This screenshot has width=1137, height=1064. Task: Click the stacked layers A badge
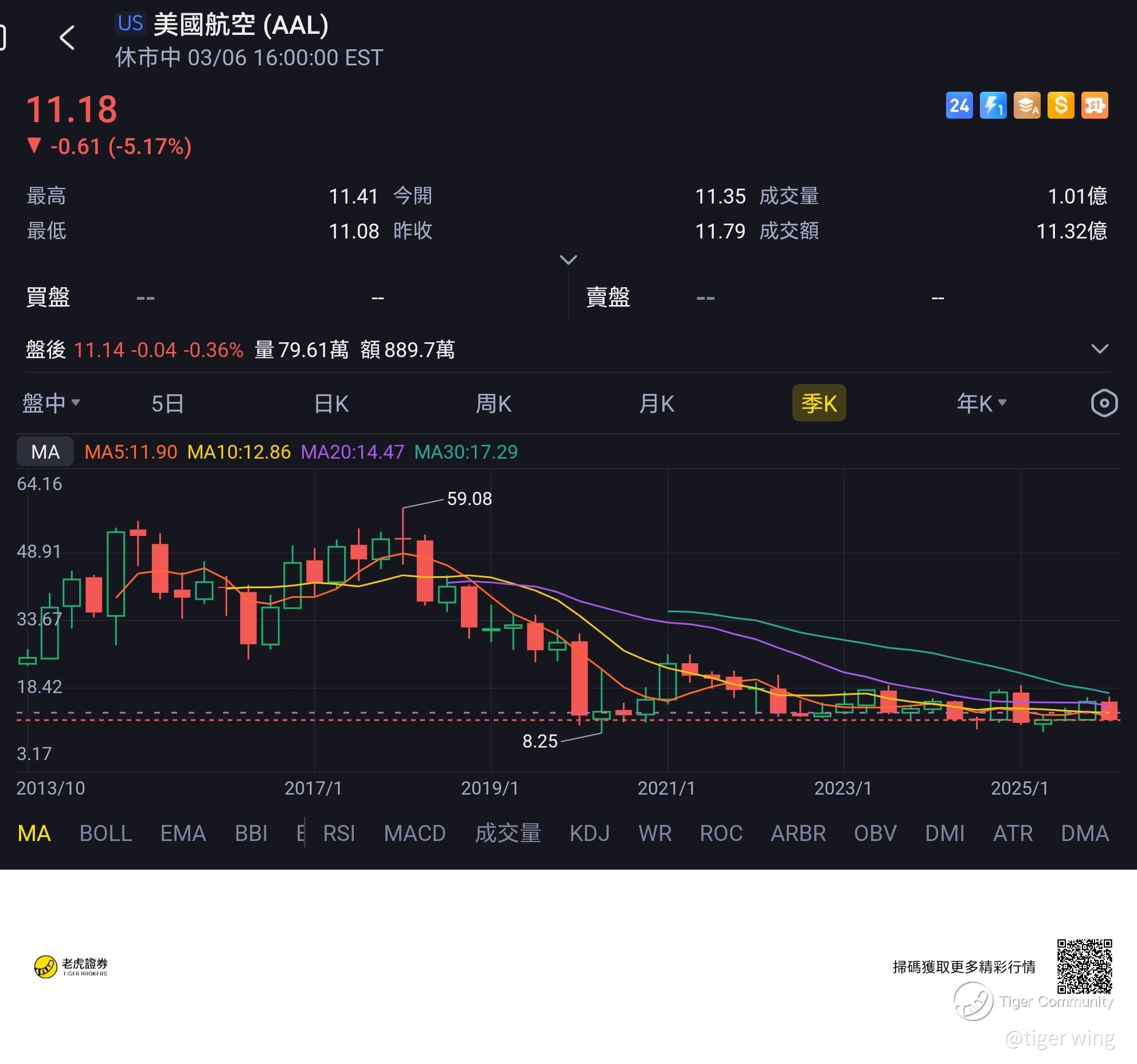(x=1026, y=105)
